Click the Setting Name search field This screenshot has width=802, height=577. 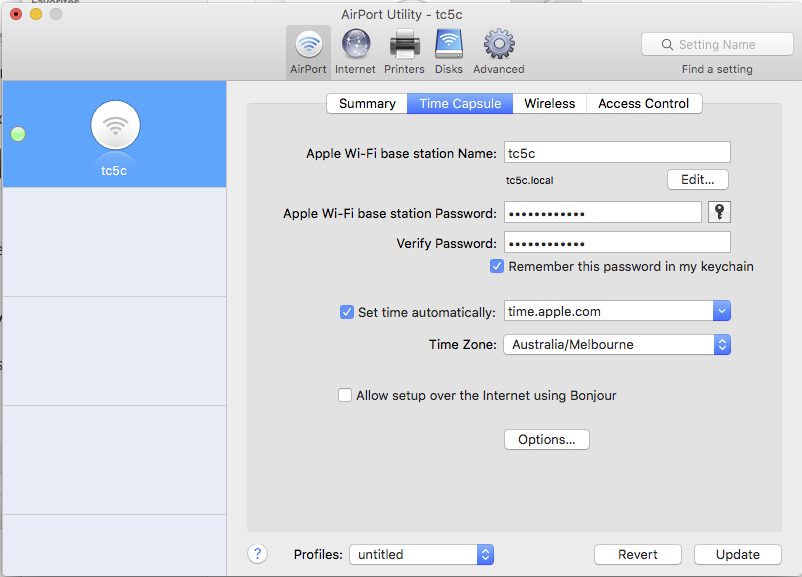tap(717, 45)
